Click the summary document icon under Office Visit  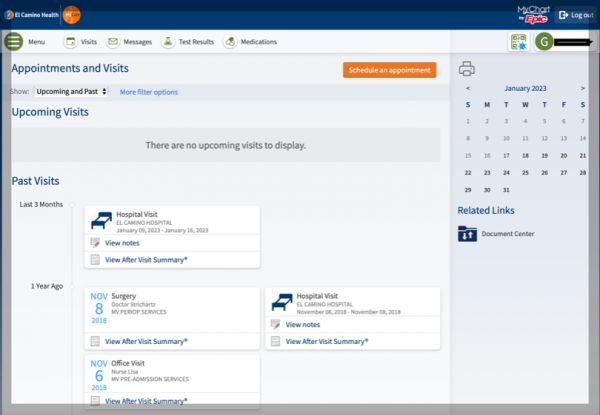point(95,401)
